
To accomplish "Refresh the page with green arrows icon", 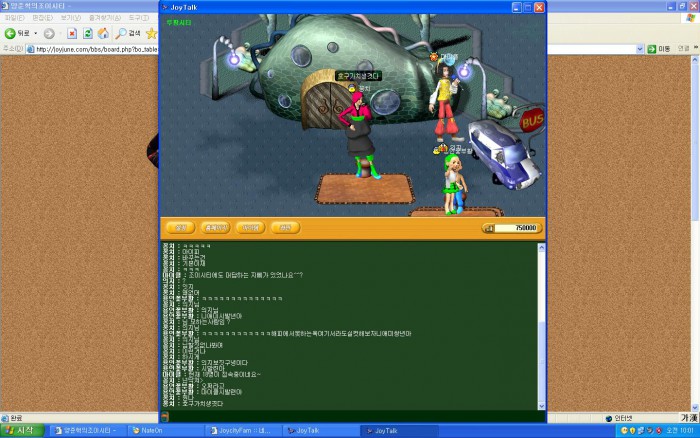I will click(88, 33).
